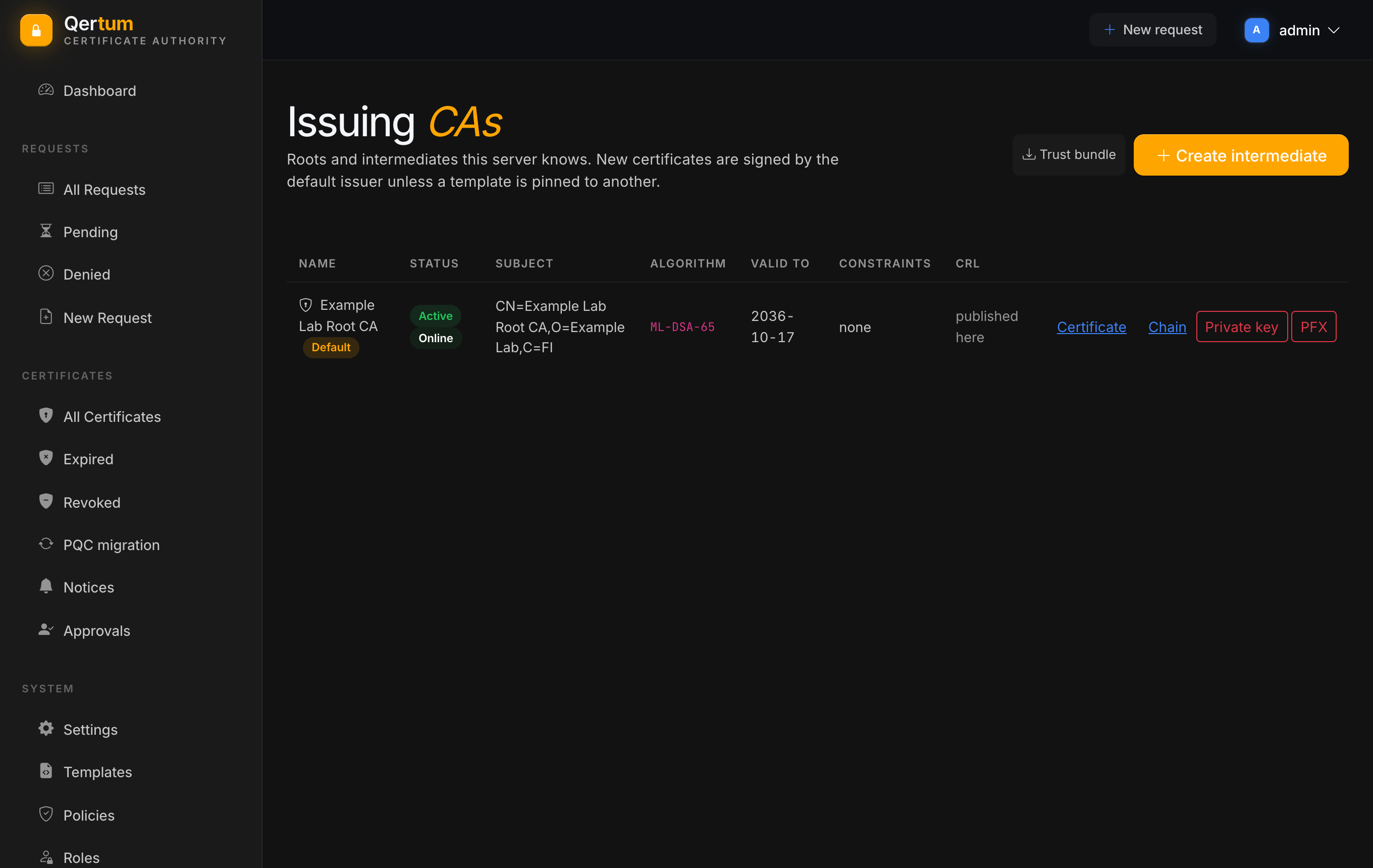Open the Pending requests page
Viewport: 1373px width, 868px height.
132,232
